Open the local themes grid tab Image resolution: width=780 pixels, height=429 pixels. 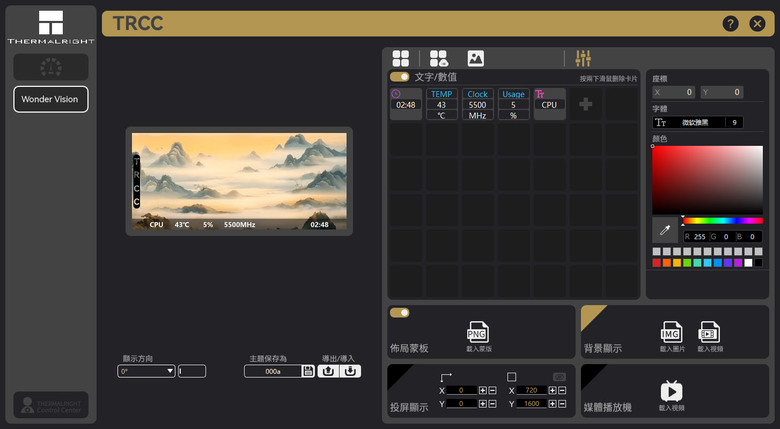coord(400,58)
